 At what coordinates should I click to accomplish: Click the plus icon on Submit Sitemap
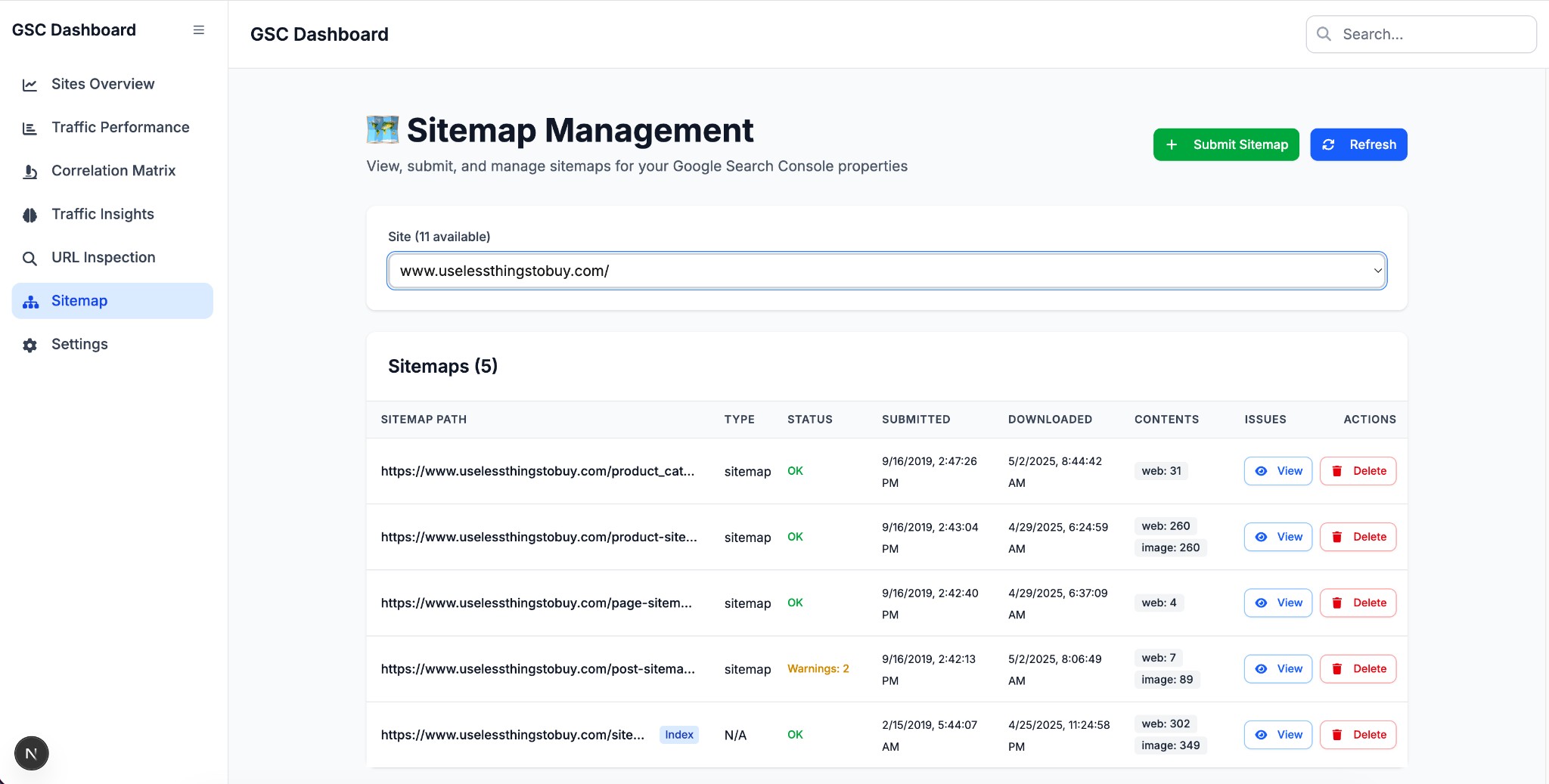[1172, 144]
